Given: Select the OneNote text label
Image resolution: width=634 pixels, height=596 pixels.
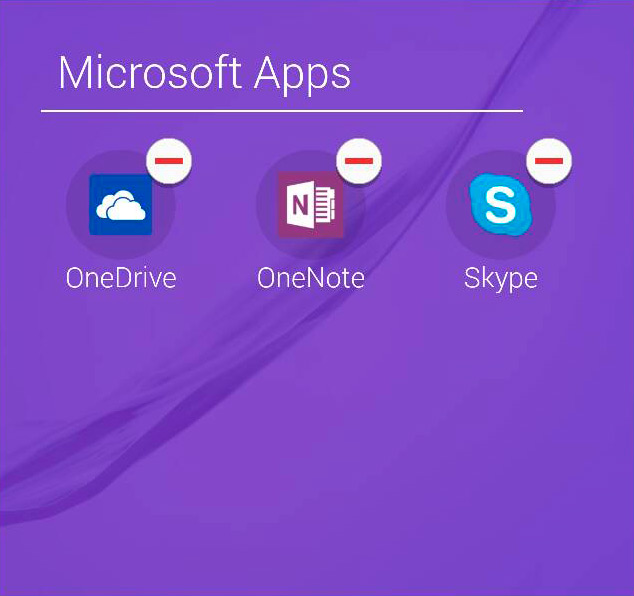Looking at the screenshot, I should point(311,278).
